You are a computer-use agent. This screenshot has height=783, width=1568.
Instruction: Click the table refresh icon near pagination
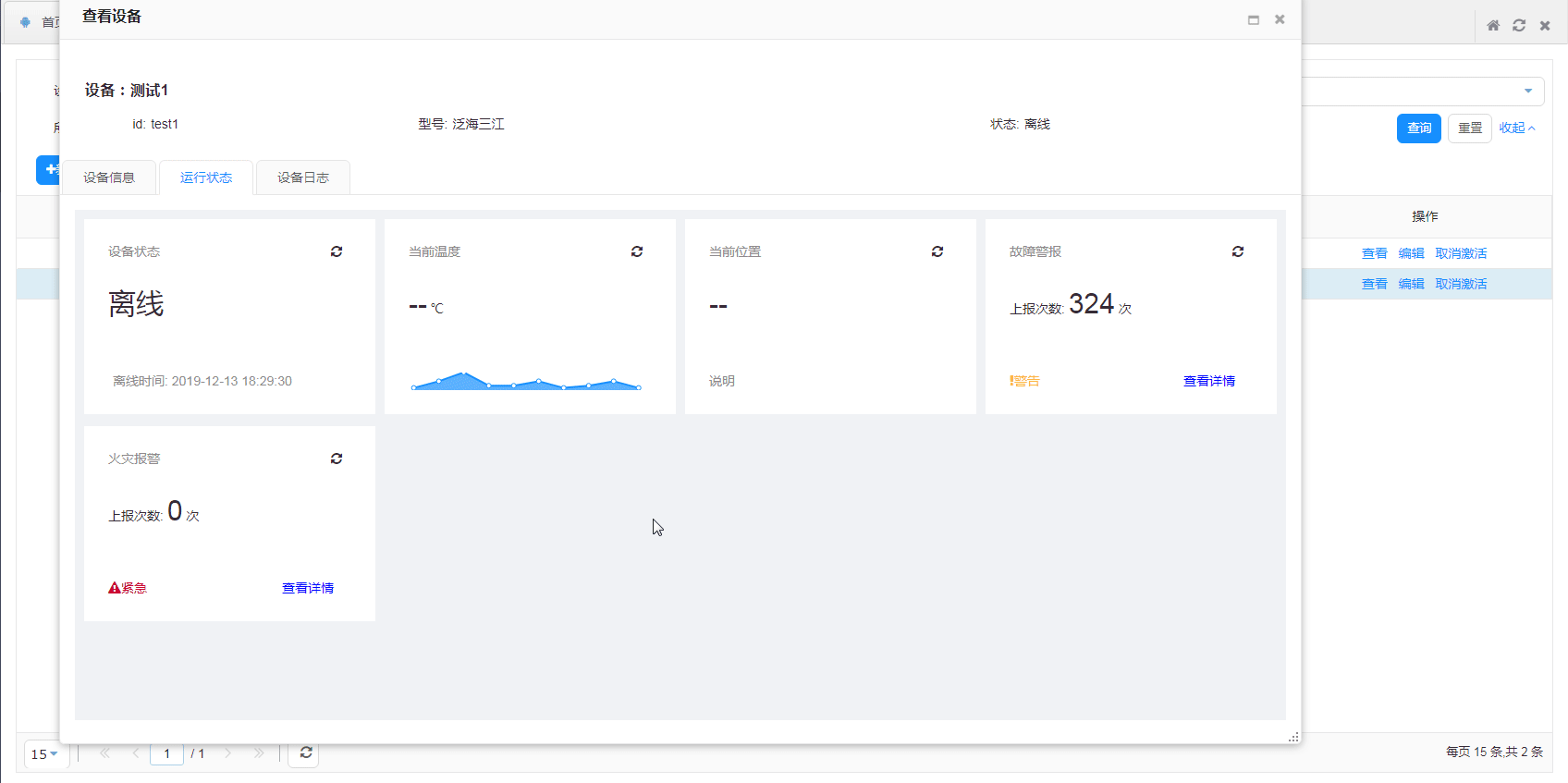306,752
